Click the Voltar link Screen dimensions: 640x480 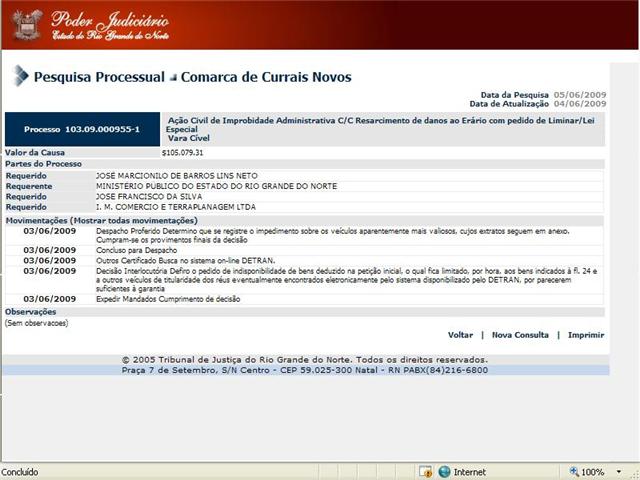coord(460,335)
